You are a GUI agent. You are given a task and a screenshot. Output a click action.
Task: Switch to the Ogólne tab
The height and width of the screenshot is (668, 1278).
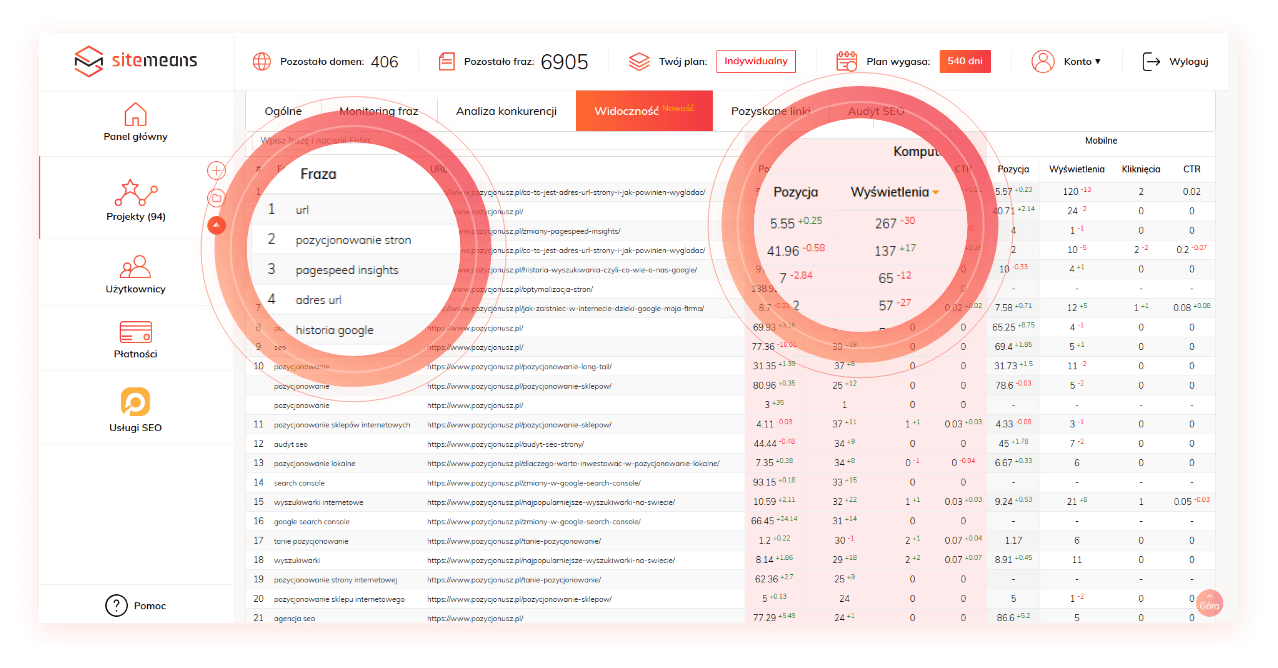pos(283,111)
